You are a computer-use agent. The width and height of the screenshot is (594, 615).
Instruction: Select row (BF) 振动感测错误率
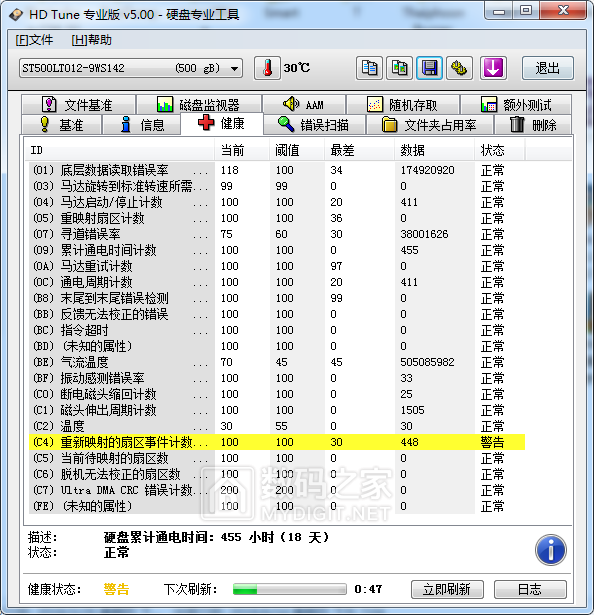277,378
